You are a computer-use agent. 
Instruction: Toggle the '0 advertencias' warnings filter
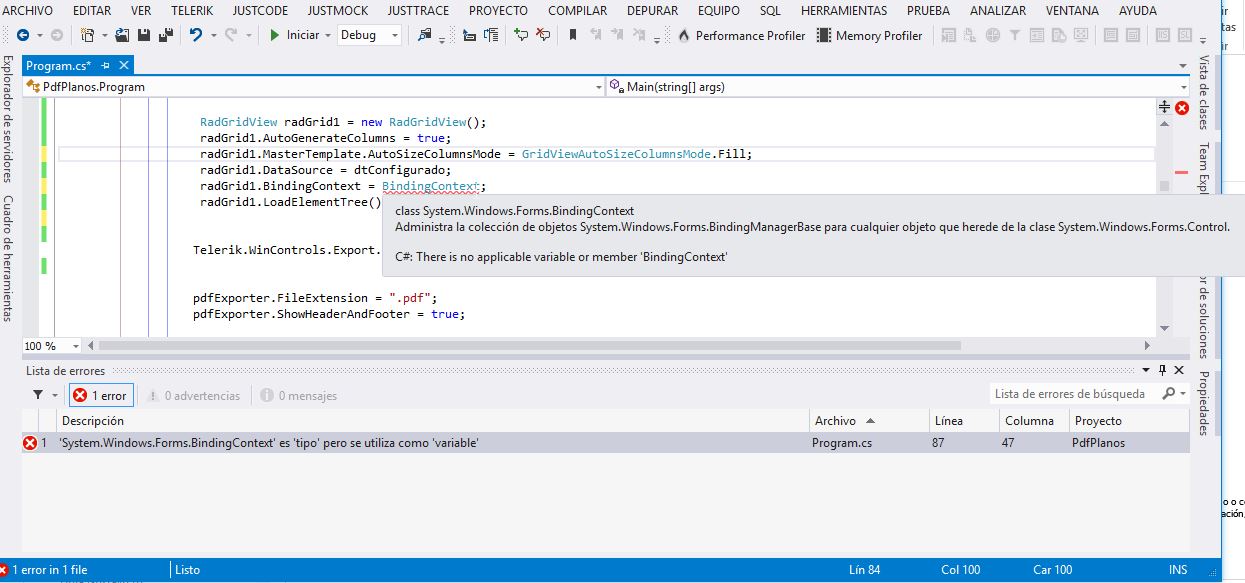(193, 395)
